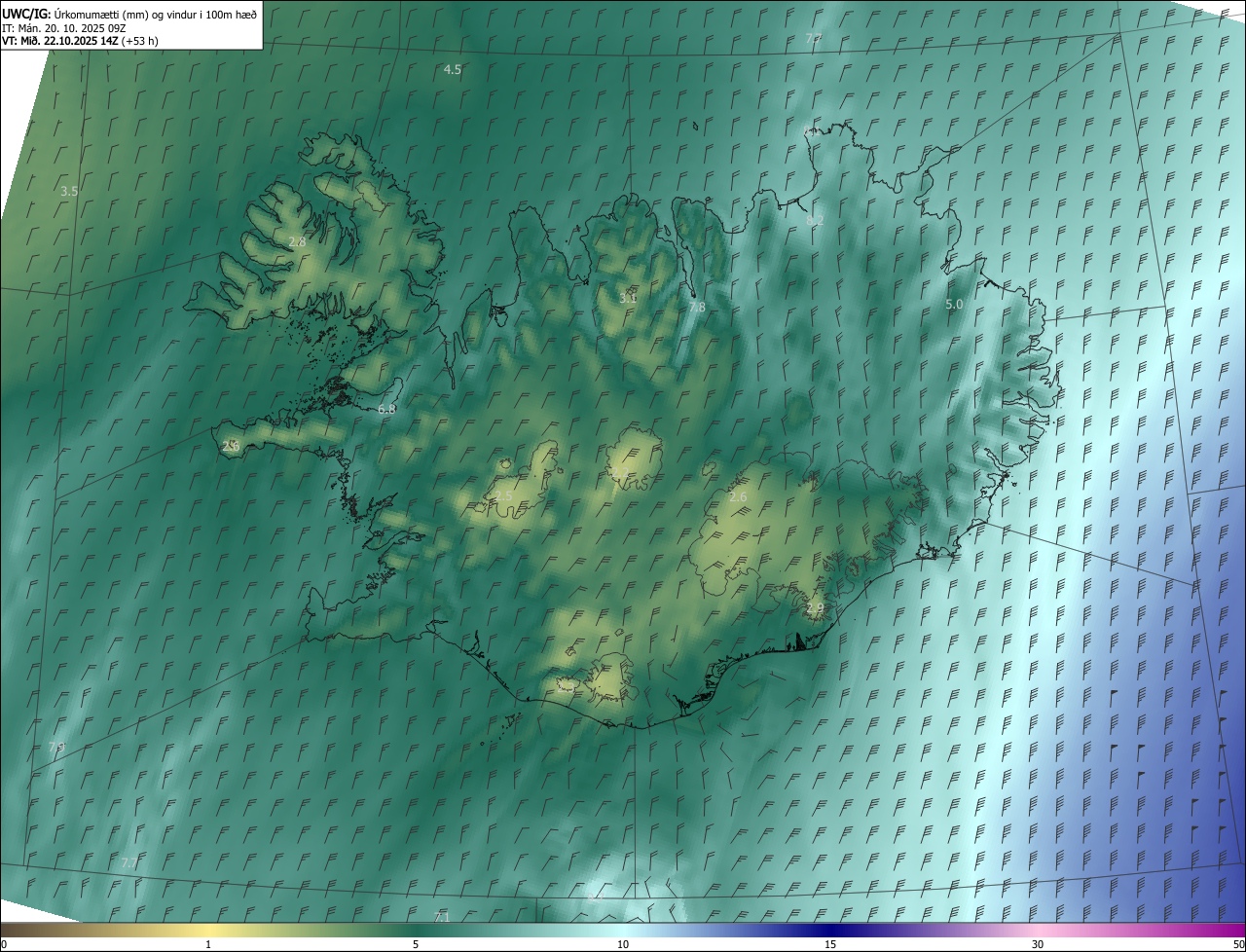1246x952 pixels.
Task: Click the '(+53 h)' forecast offset
Action: tap(140, 41)
